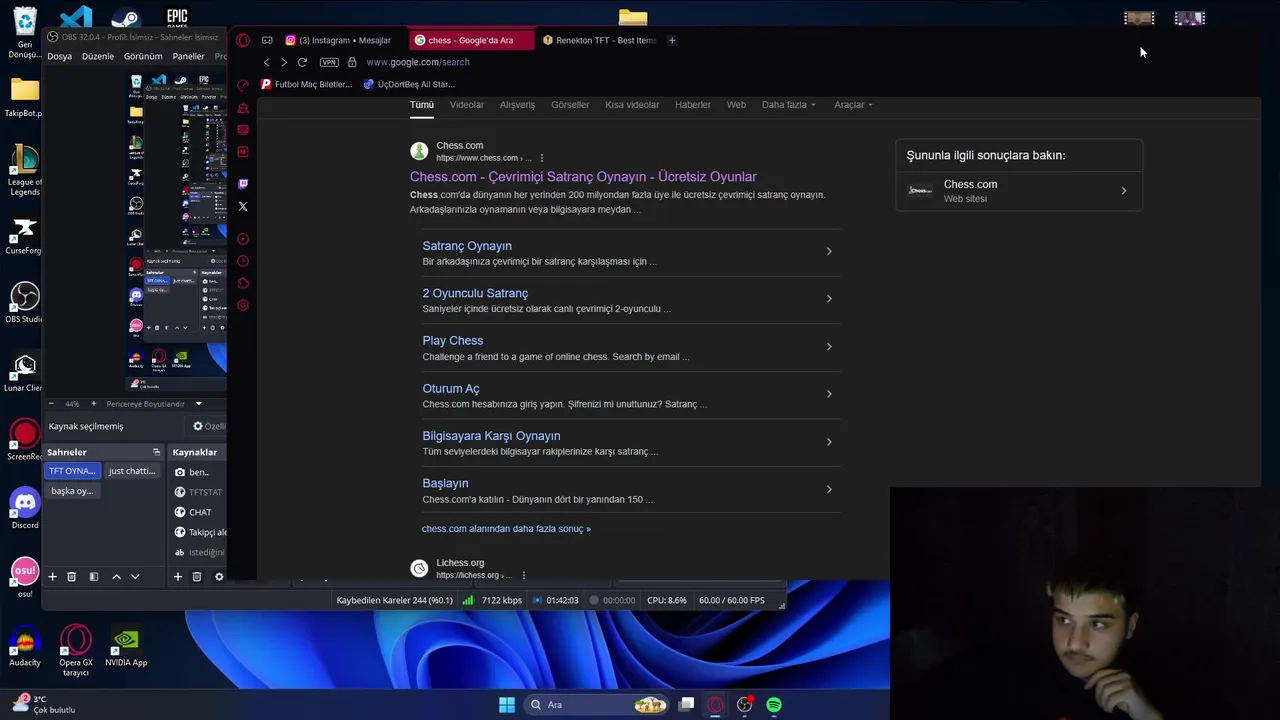Expand the 2 Oyunculu Satranç sitelink arrow
1280x720 pixels.
pyautogui.click(x=828, y=298)
